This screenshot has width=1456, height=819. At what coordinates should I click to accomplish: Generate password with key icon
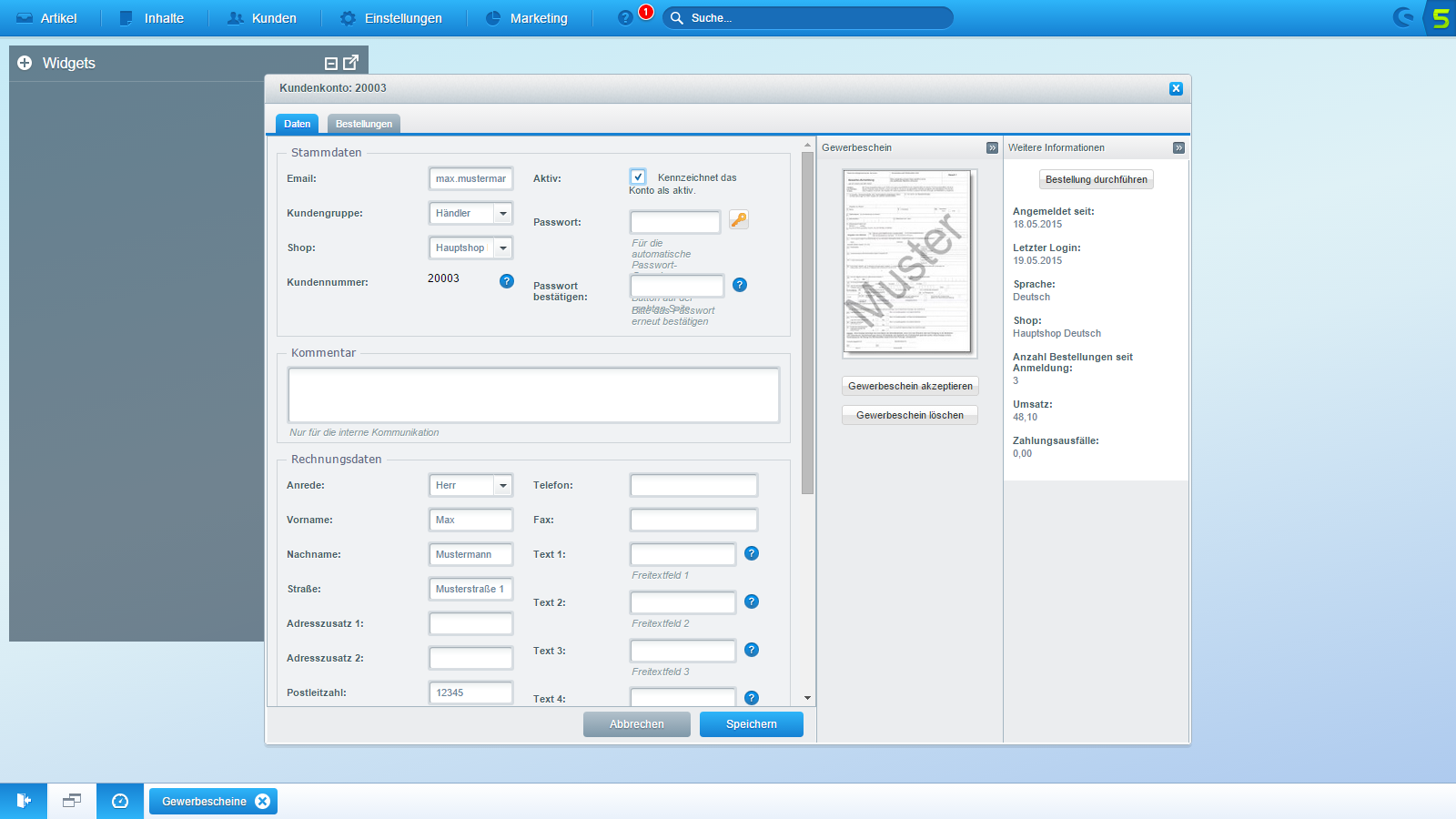pyautogui.click(x=739, y=220)
